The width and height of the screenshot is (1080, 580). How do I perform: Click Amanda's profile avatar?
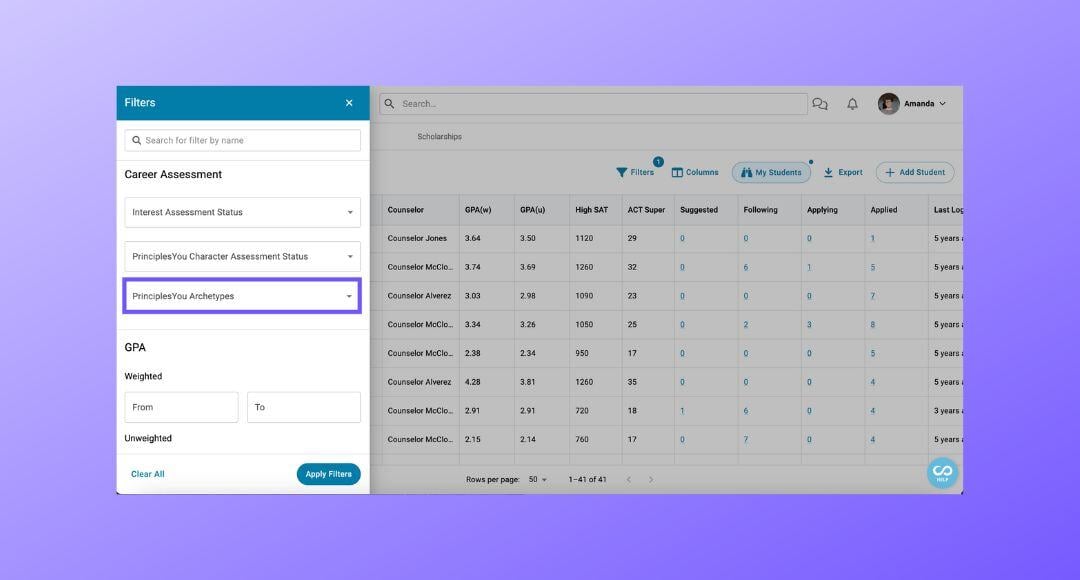tap(889, 104)
